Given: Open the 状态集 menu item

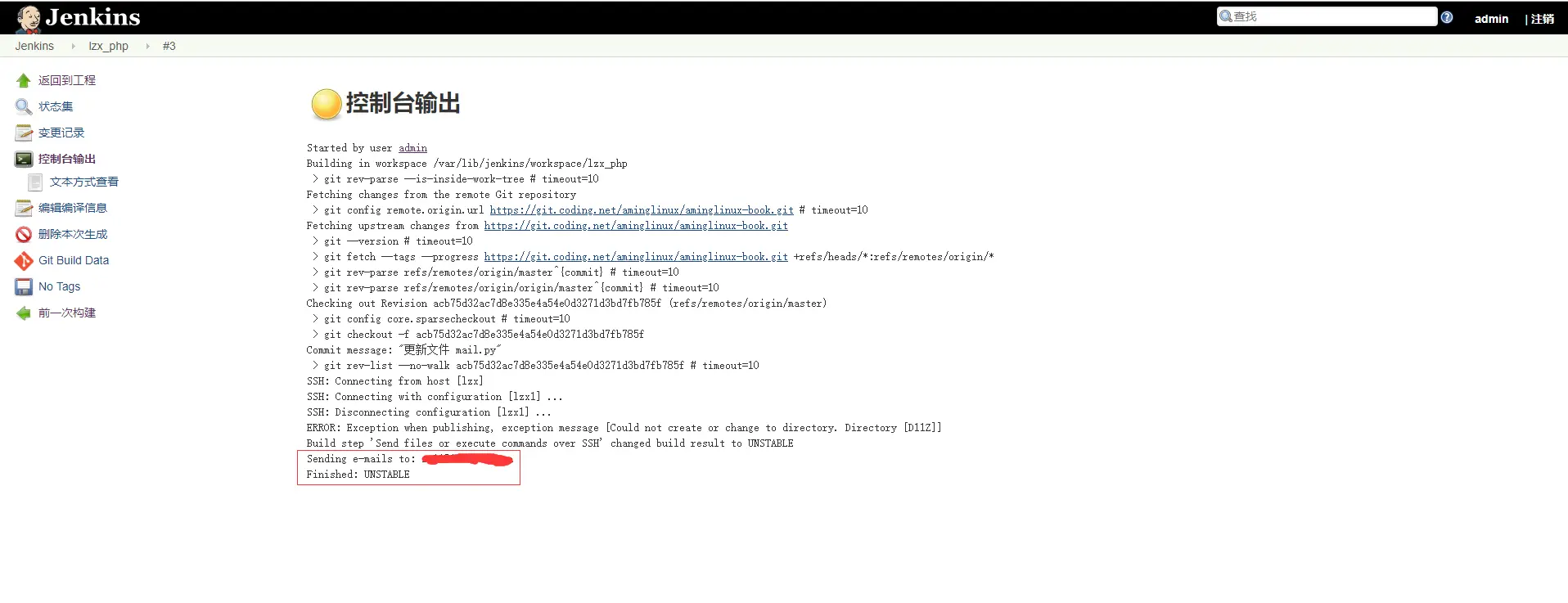Looking at the screenshot, I should click(x=56, y=106).
